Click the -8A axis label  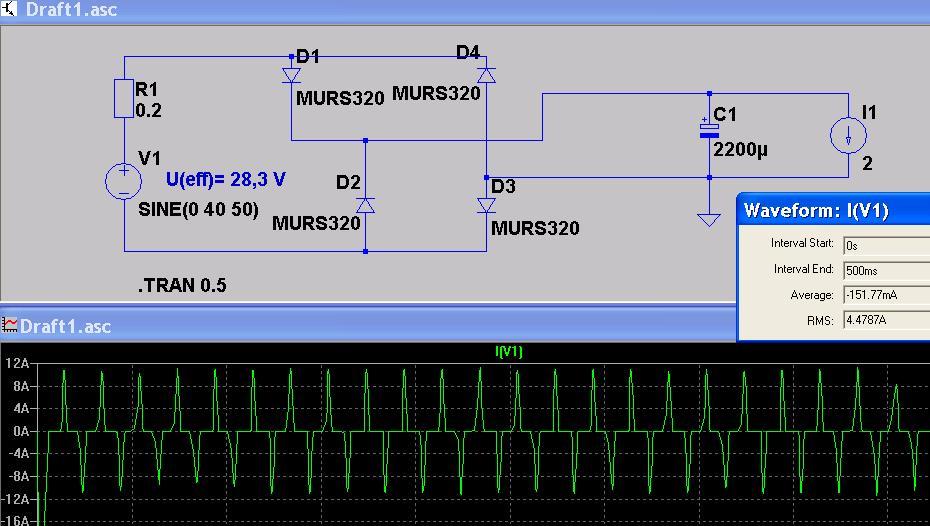point(17,477)
